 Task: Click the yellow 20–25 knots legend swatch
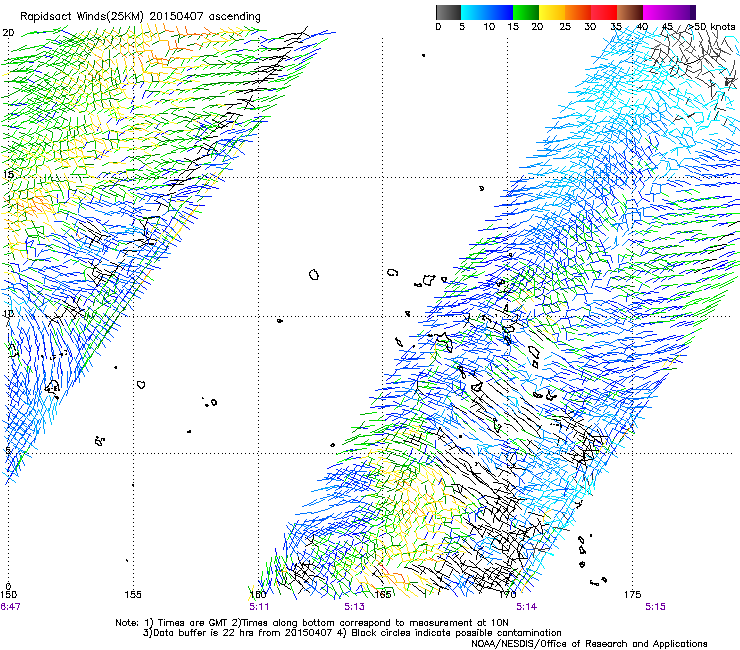[x=552, y=12]
